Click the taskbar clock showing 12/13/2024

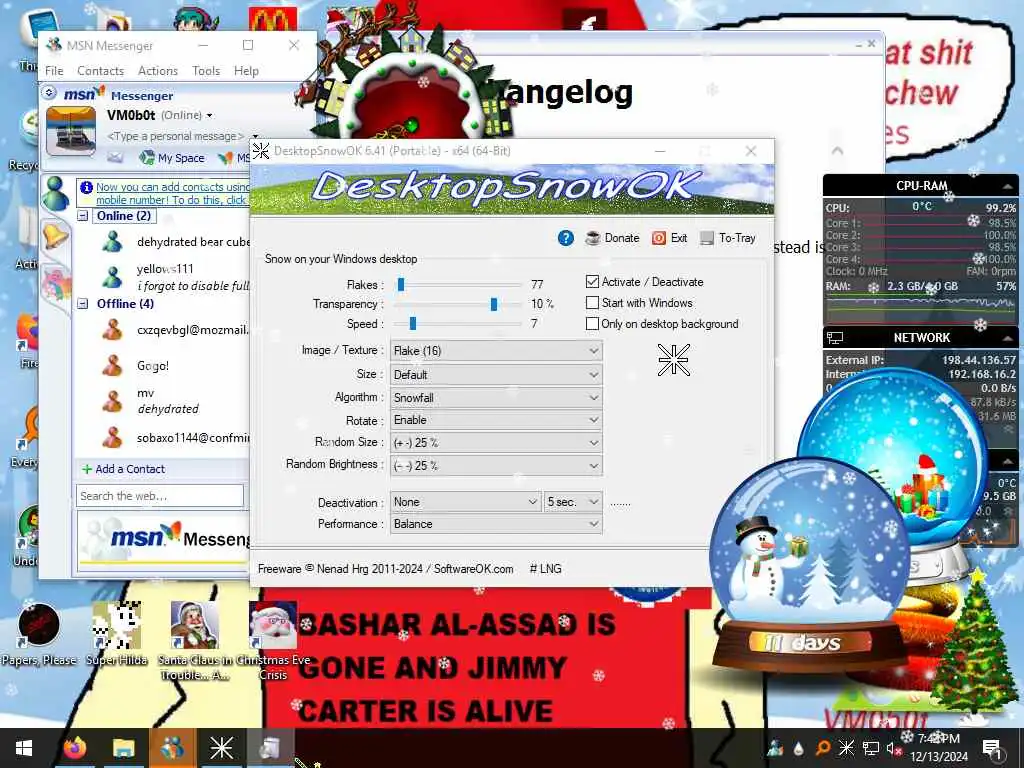coord(938,748)
